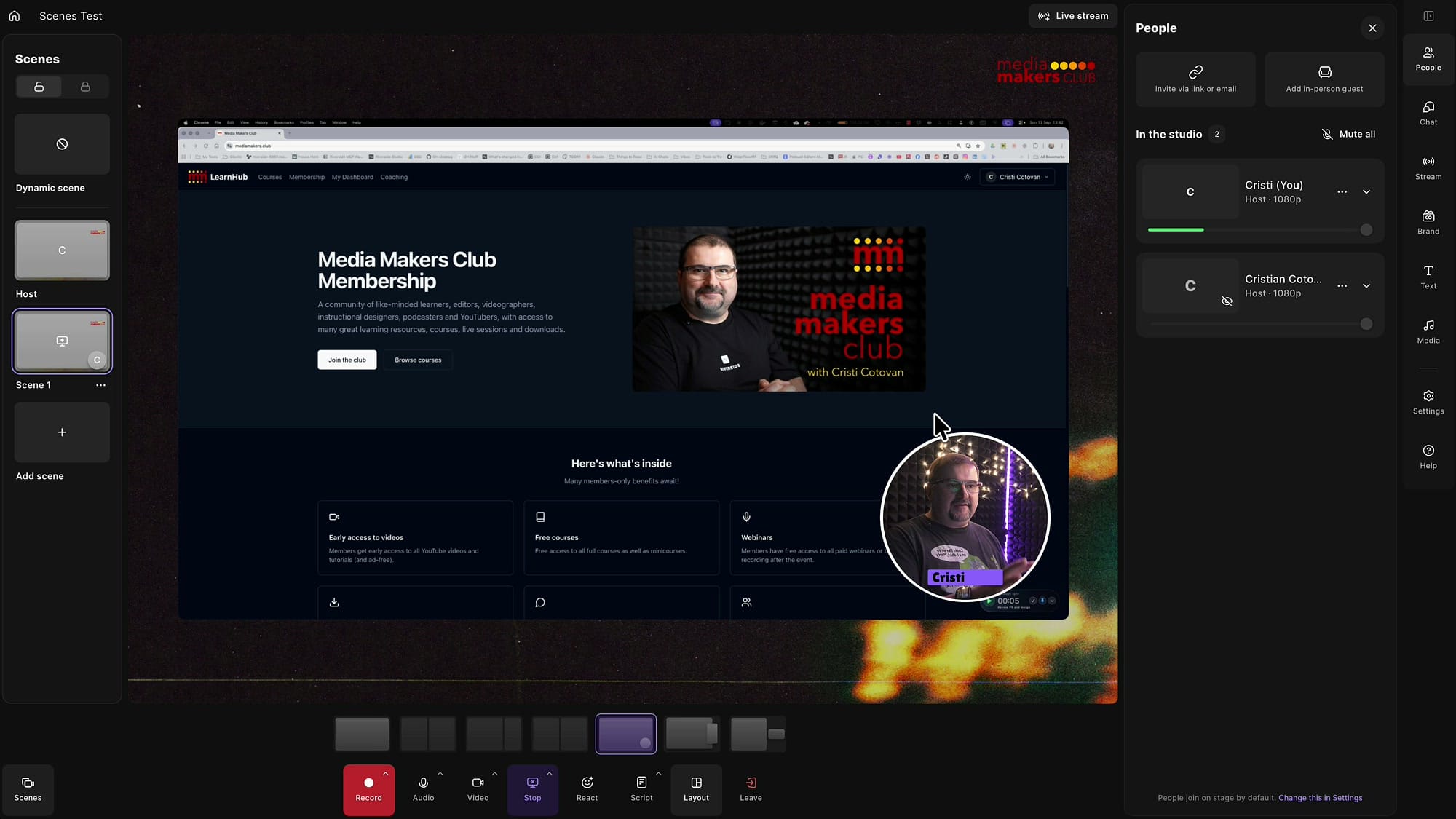Toggle the Scenes panel button
The width and height of the screenshot is (1456, 819).
[x=28, y=789]
